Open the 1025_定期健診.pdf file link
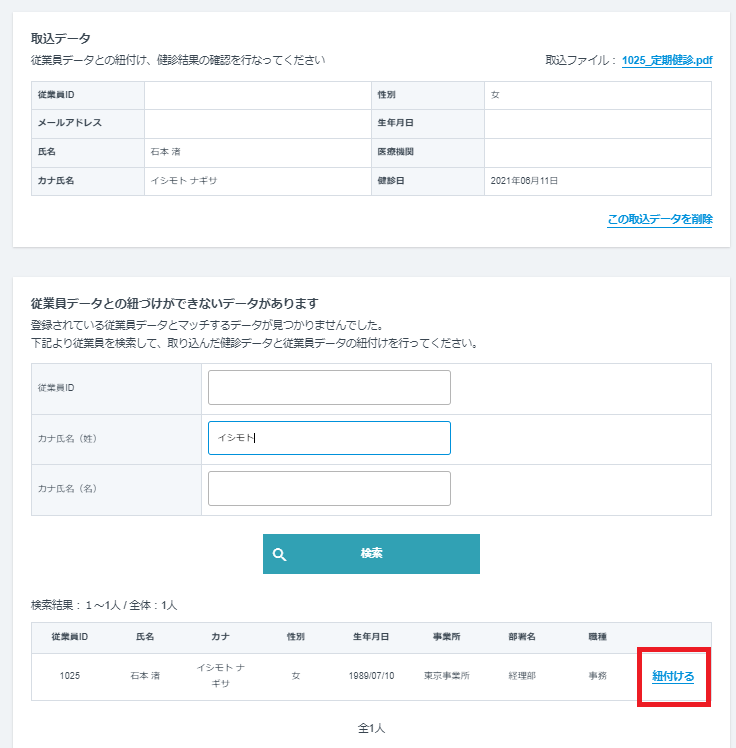This screenshot has height=748, width=736. point(667,61)
